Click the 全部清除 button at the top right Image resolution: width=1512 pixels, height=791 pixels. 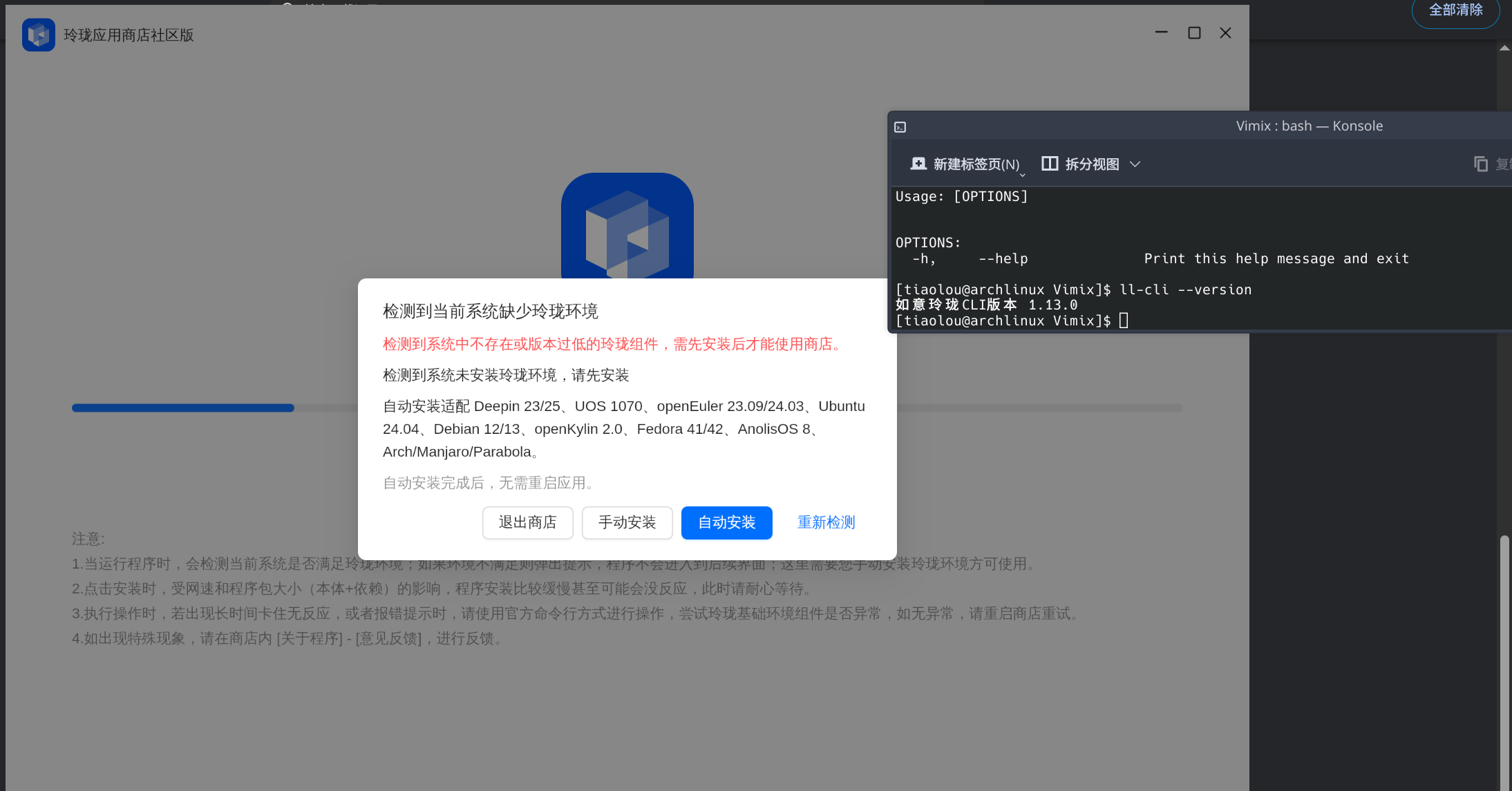pos(1456,10)
